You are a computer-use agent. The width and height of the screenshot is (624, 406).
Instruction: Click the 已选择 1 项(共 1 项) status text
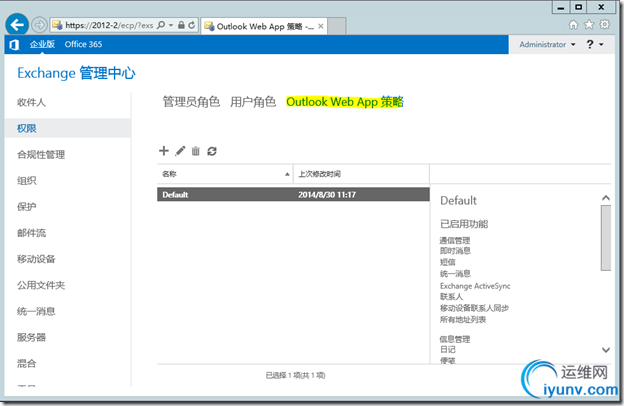click(x=295, y=375)
